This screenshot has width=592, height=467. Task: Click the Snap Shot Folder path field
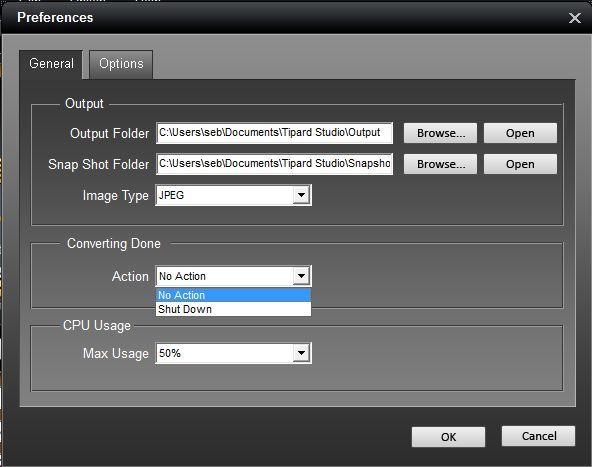click(x=274, y=164)
